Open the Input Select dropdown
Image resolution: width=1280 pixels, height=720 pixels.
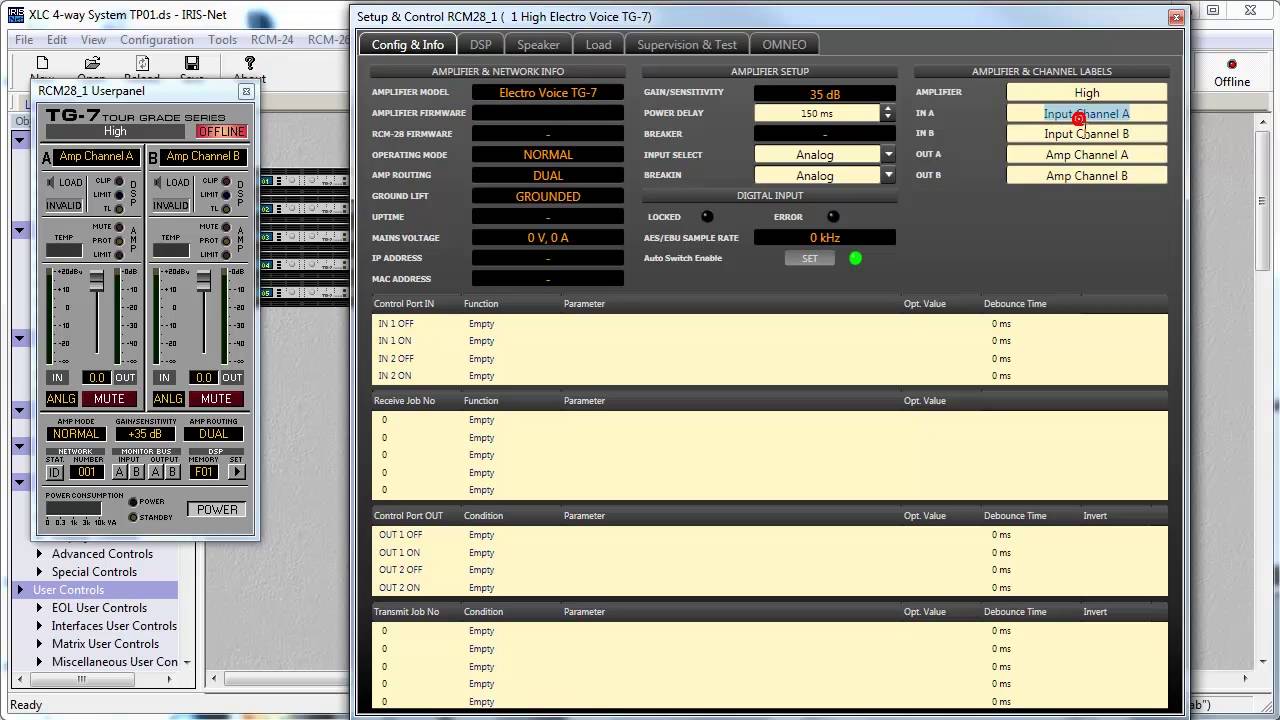click(888, 154)
